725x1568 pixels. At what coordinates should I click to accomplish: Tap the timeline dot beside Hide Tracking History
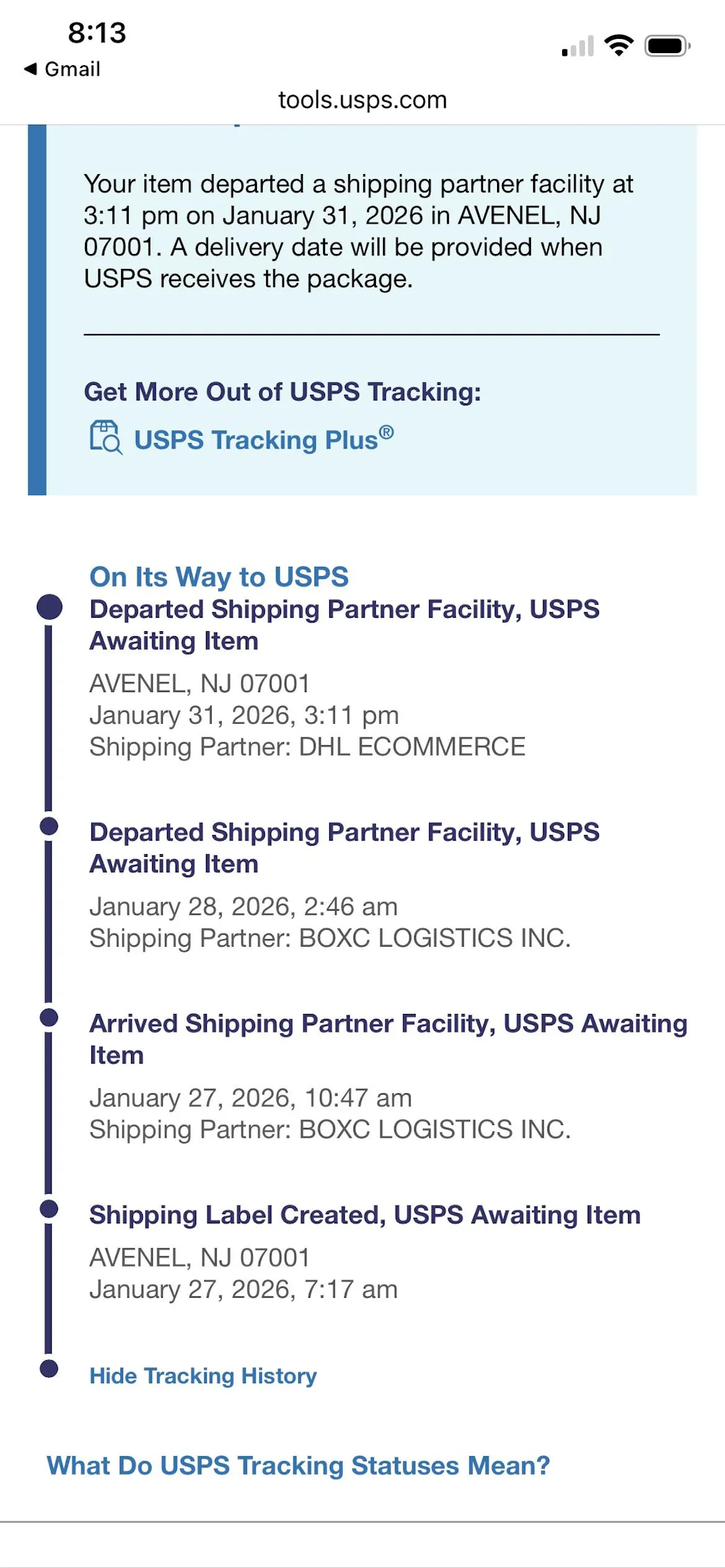click(49, 1368)
